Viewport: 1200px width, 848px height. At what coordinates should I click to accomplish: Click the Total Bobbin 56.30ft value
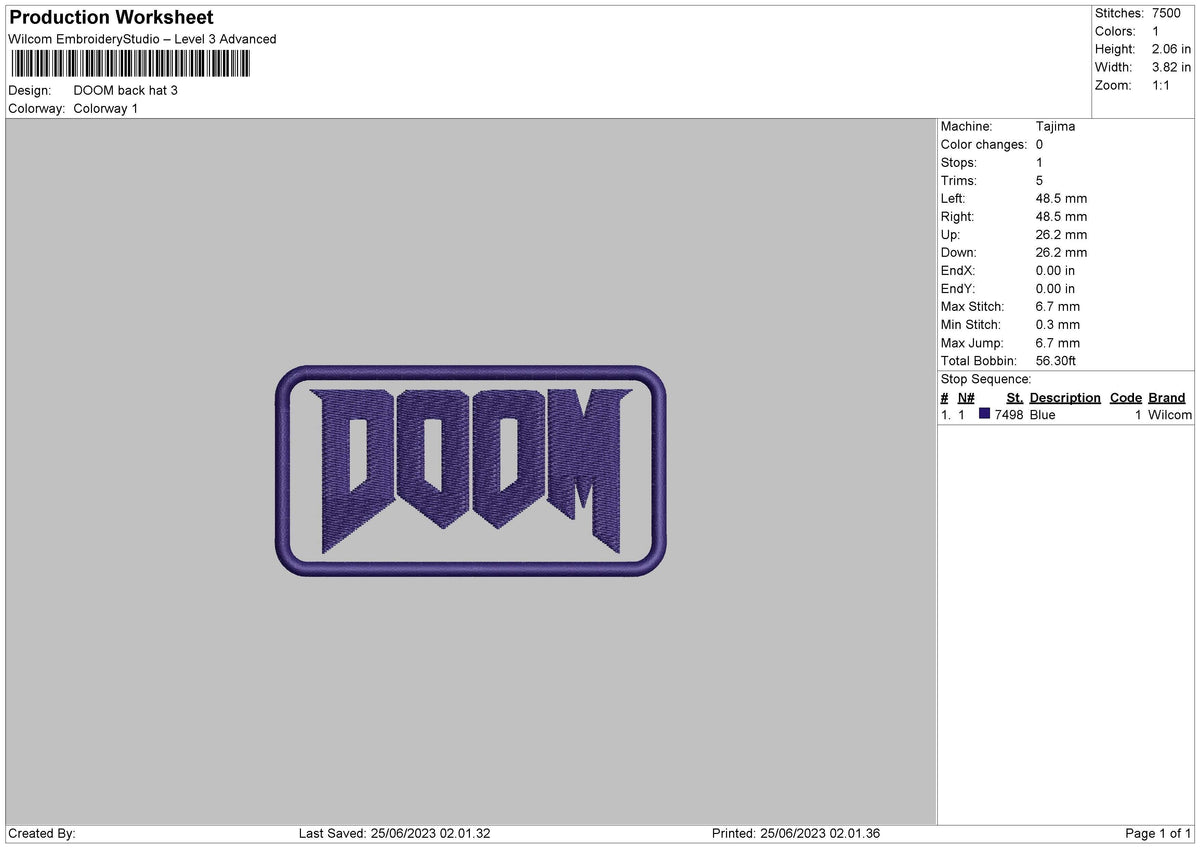[x=1055, y=360]
